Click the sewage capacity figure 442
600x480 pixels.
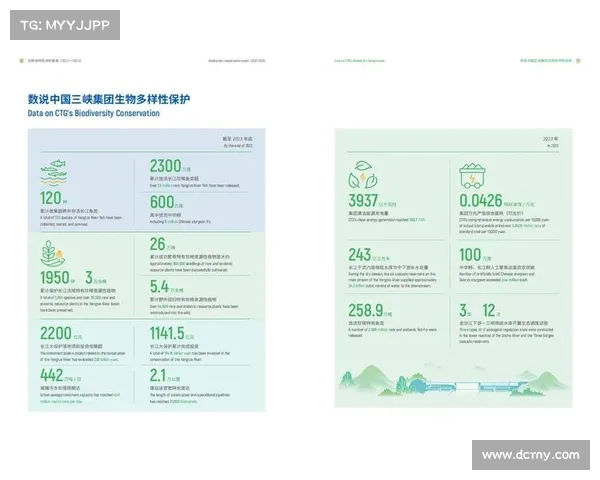pos(52,375)
